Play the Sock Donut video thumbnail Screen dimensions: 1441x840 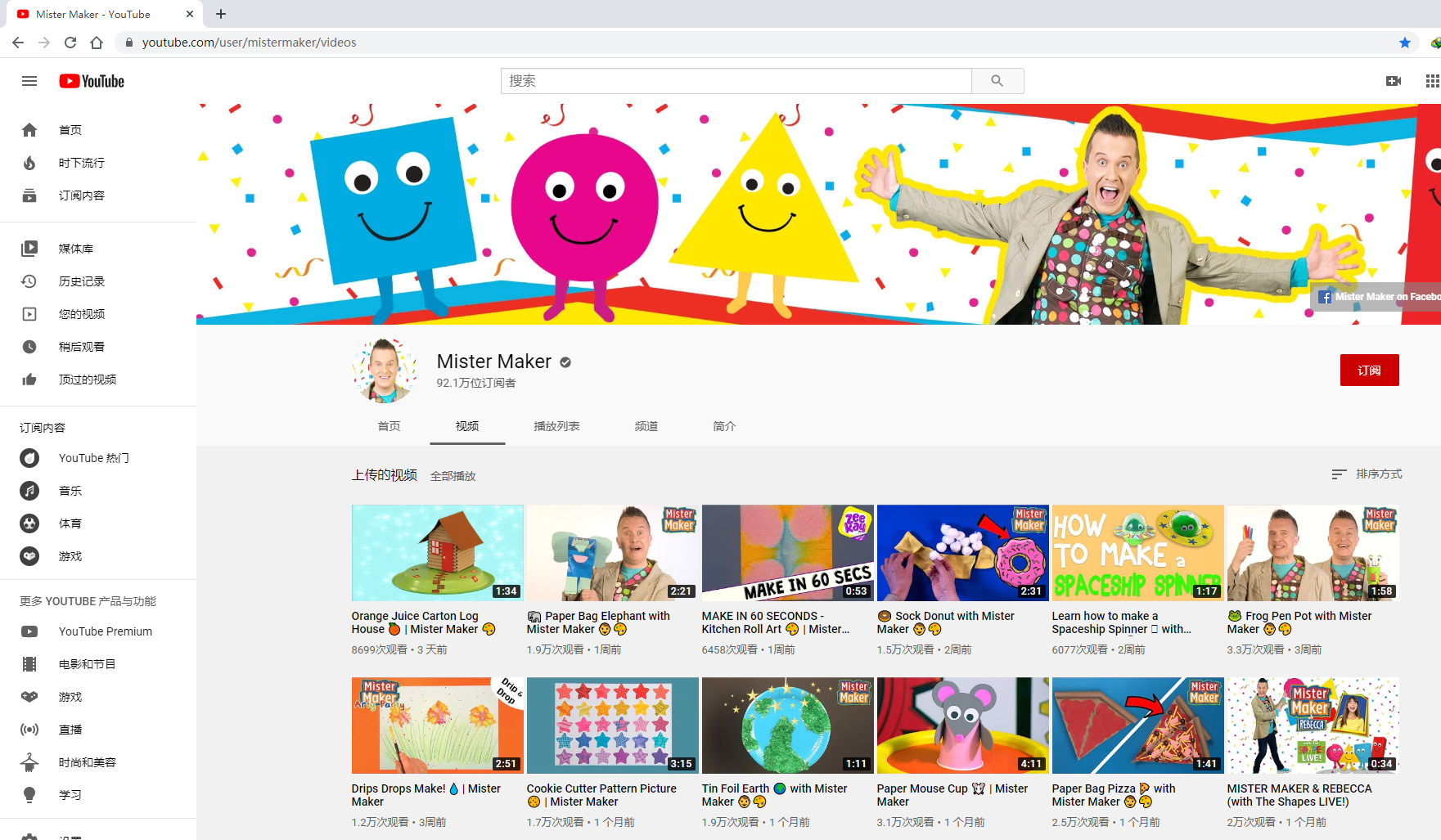click(x=963, y=553)
